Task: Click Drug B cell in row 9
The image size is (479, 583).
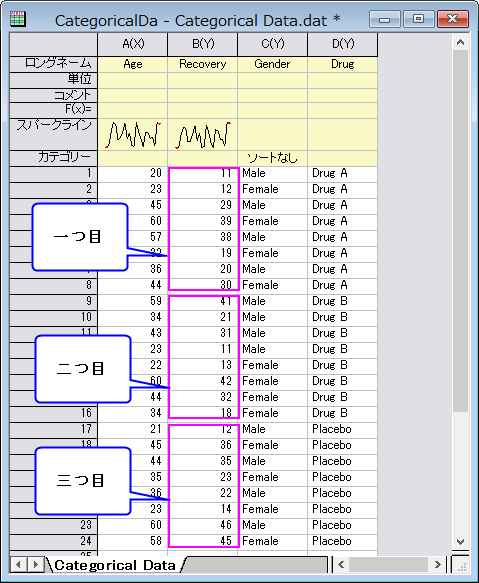Action: click(x=343, y=302)
